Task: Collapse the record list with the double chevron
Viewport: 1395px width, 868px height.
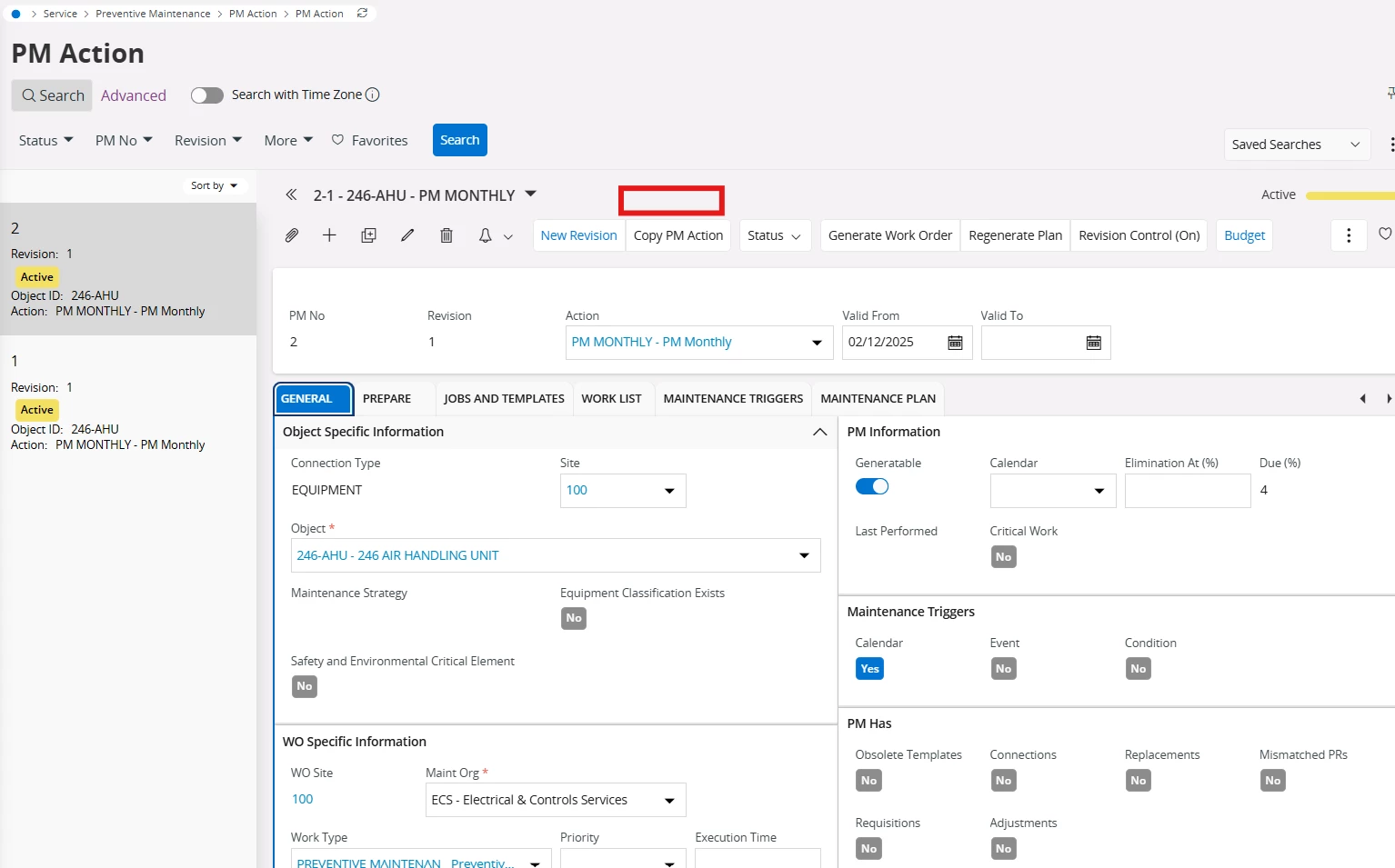Action: [291, 195]
